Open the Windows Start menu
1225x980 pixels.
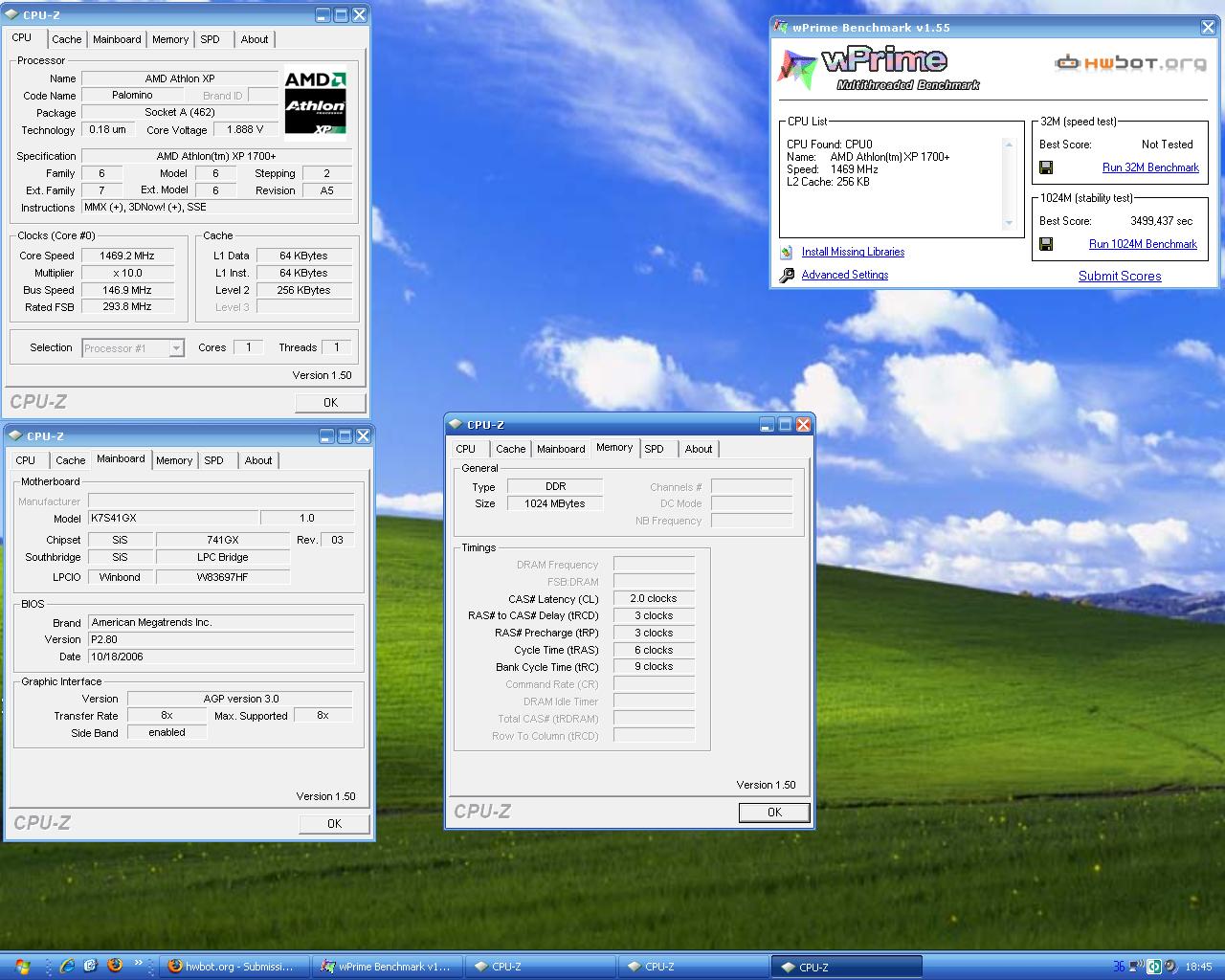pyautogui.click(x=22, y=966)
